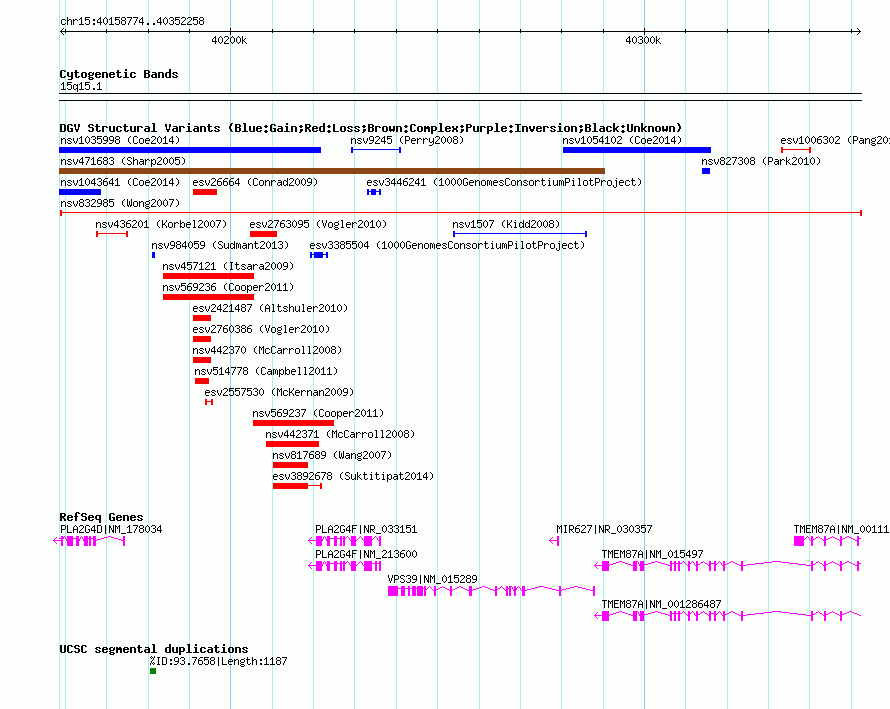
Task: Select nsv984059 (Sudmant2013) label
Action: 220,245
